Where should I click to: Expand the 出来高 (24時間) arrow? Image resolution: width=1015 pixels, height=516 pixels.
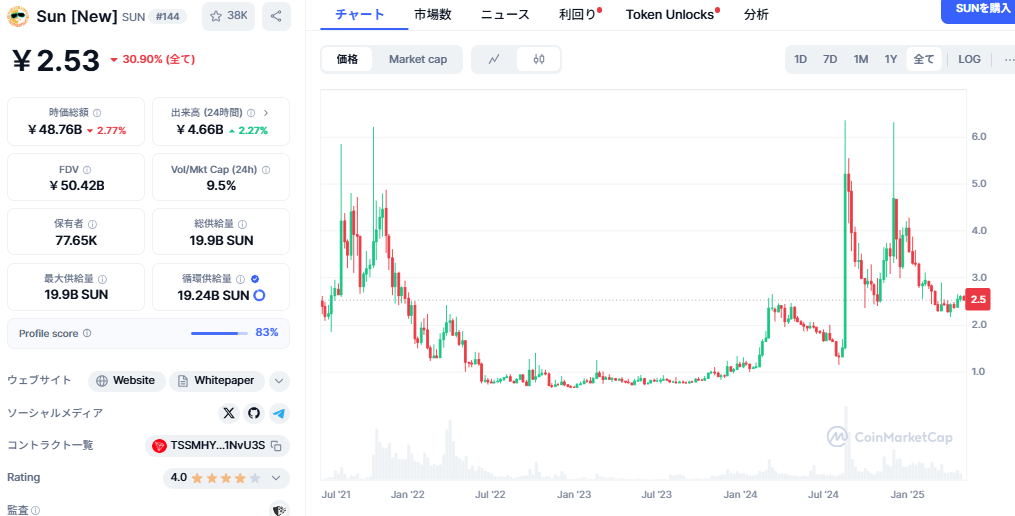(x=266, y=113)
